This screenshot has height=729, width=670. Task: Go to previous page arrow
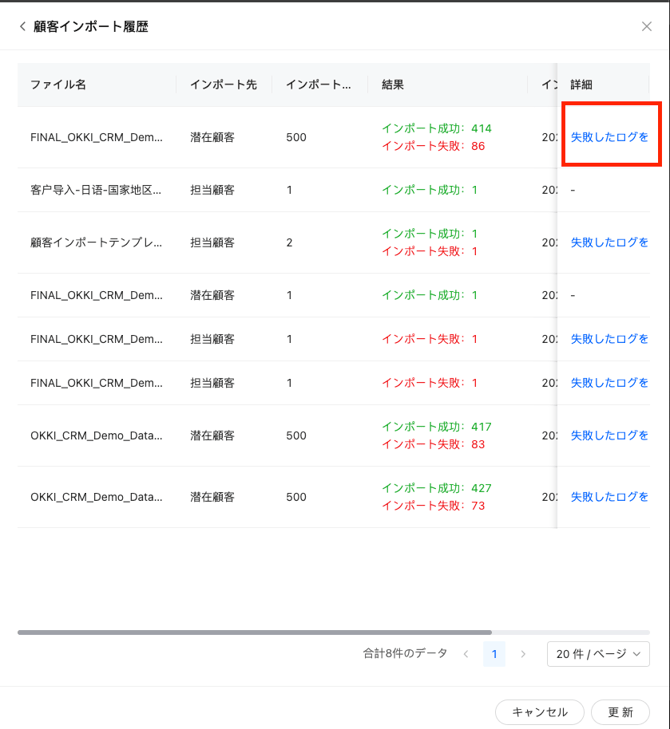point(466,654)
